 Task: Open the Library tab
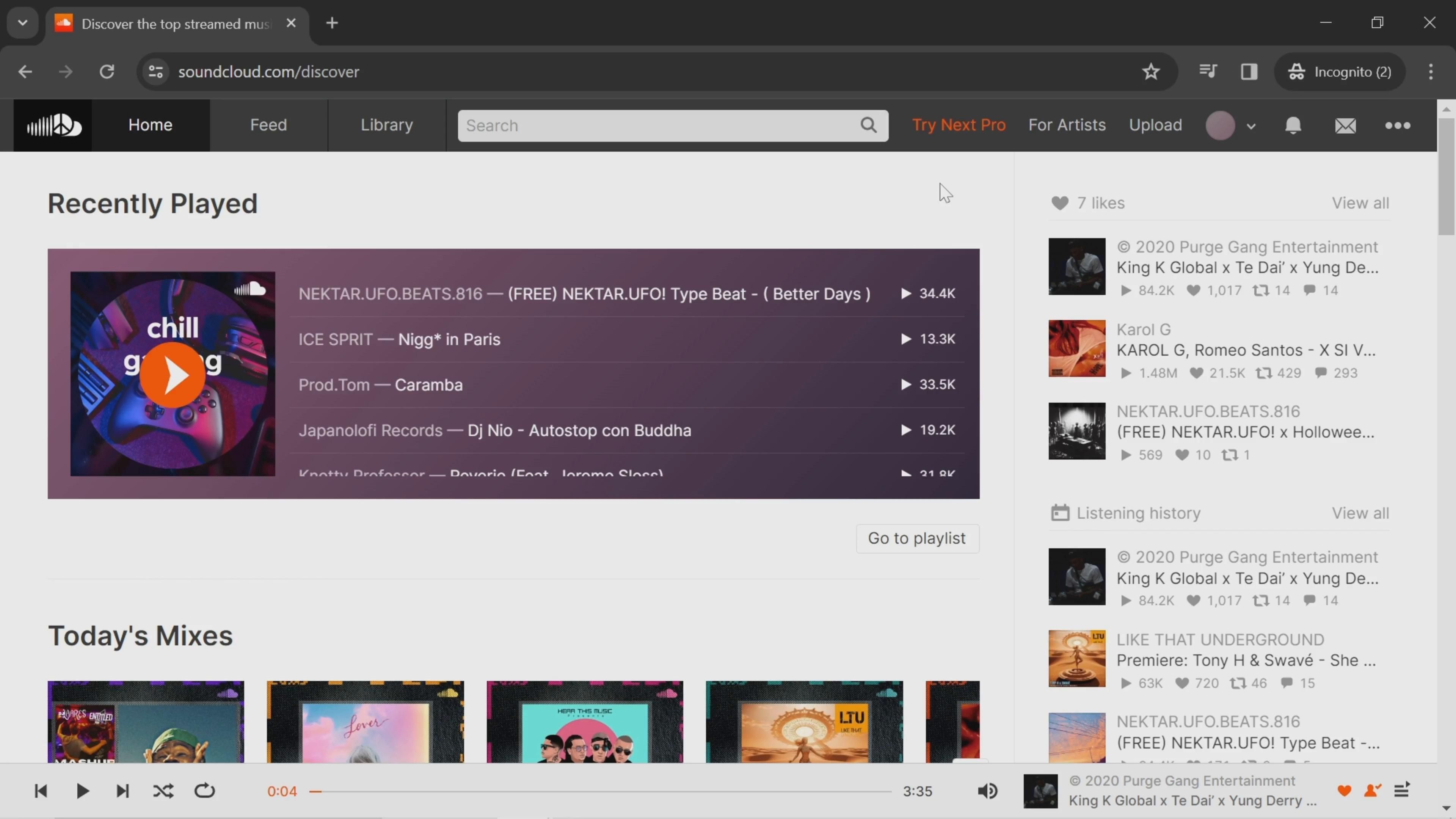pos(387,125)
